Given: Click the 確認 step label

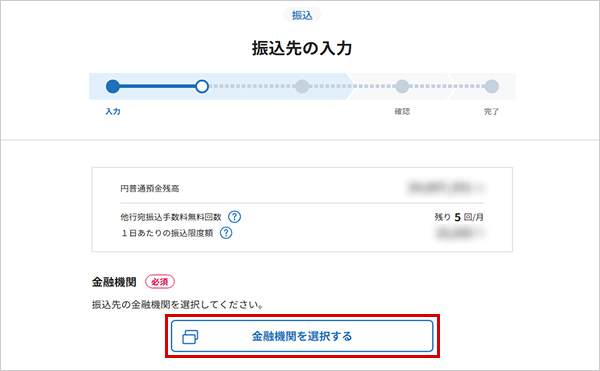Looking at the screenshot, I should coord(402,111).
